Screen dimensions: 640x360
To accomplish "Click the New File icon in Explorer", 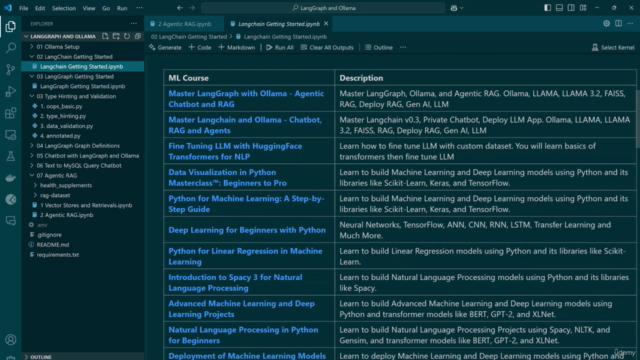I will (x=105, y=36).
